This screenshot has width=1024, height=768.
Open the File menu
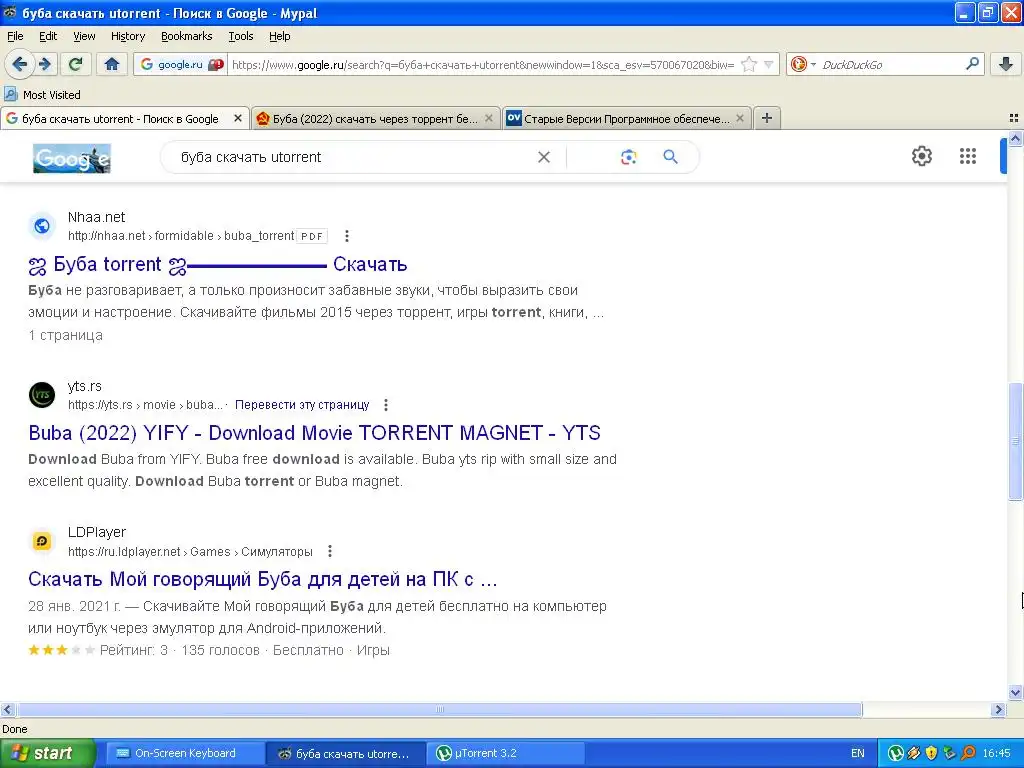click(x=15, y=36)
